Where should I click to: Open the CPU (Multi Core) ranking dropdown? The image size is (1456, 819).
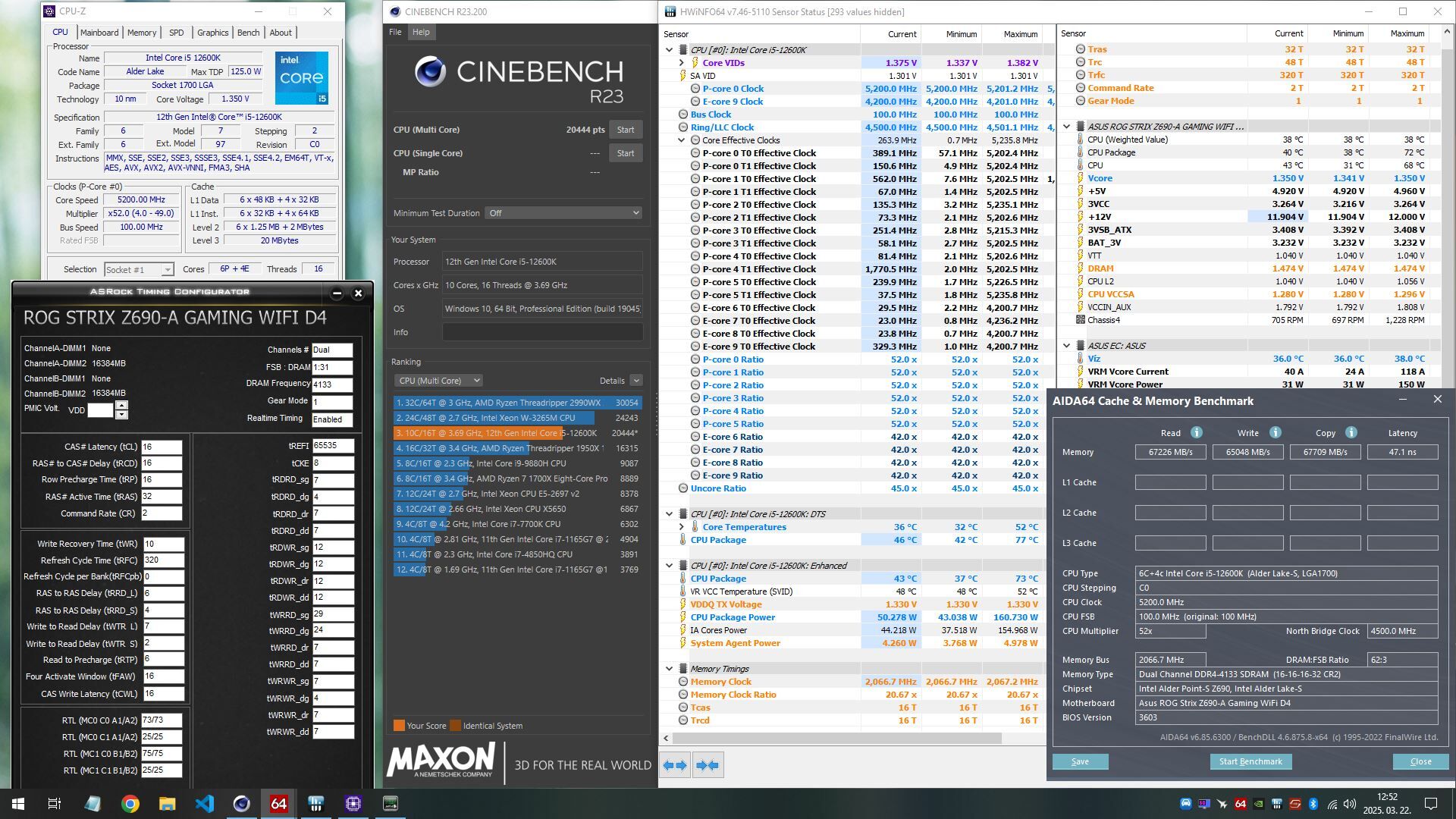point(438,381)
